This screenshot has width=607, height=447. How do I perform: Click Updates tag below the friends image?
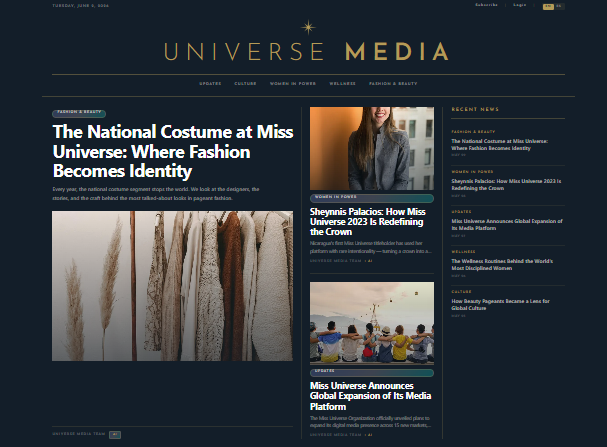click(x=372, y=372)
